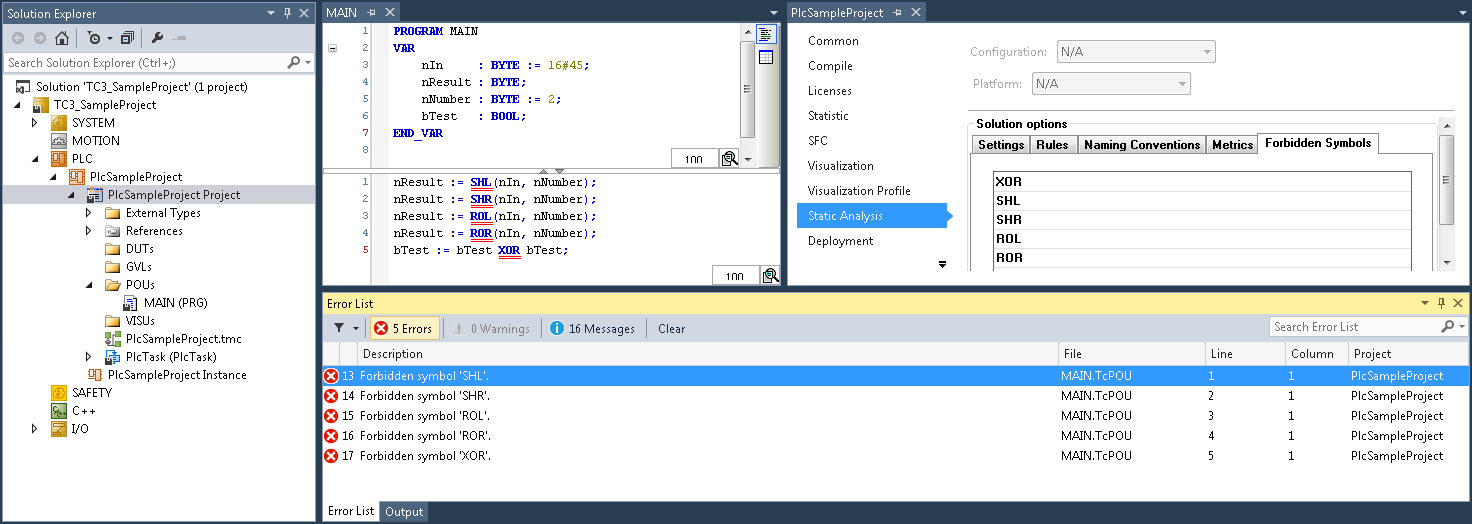This screenshot has height=524, width=1472.
Task: Click zoom magnifier icon in implementation pane
Action: pos(770,276)
